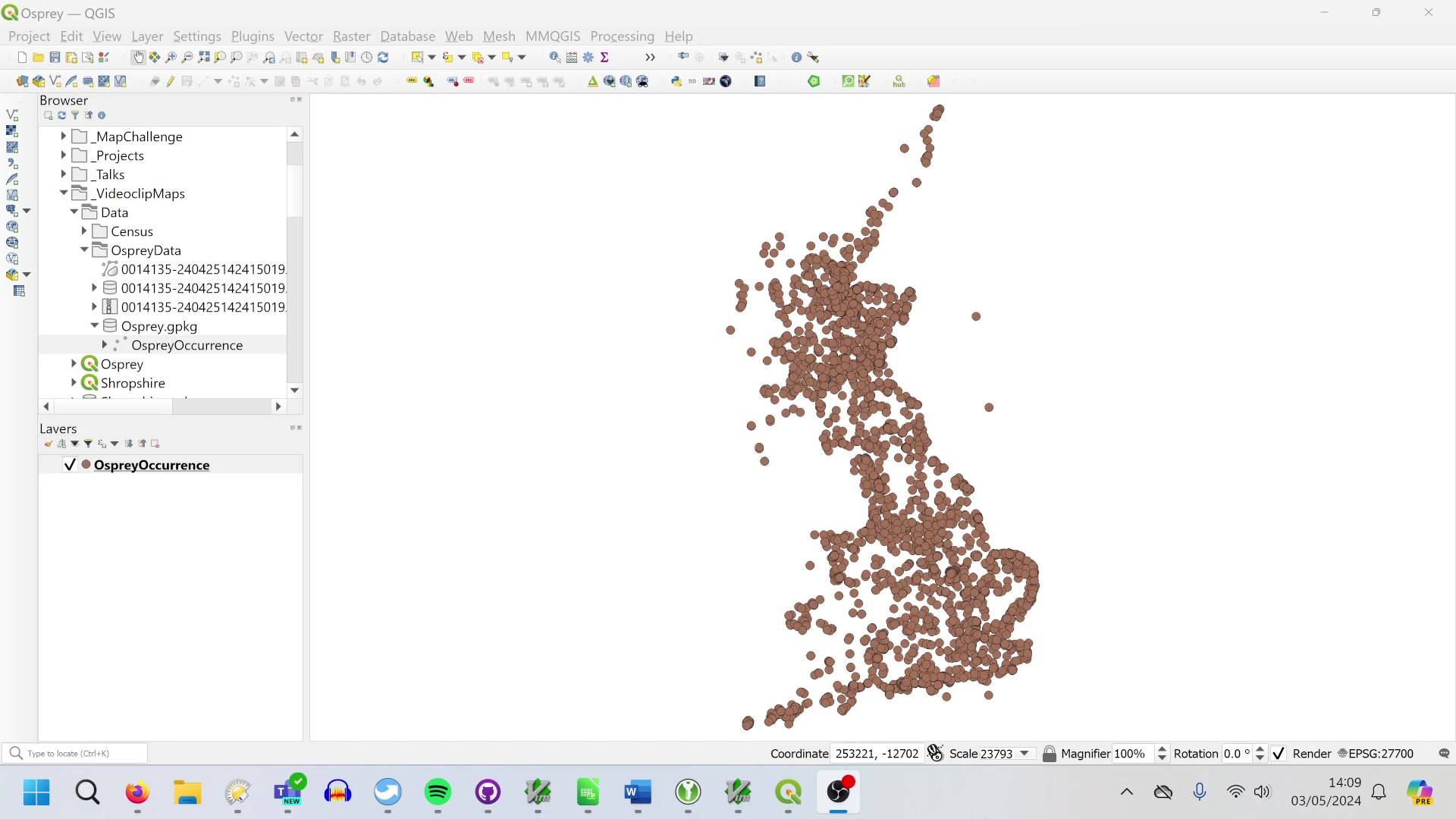Open the Vector menu
The height and width of the screenshot is (819, 1456).
coord(303,36)
